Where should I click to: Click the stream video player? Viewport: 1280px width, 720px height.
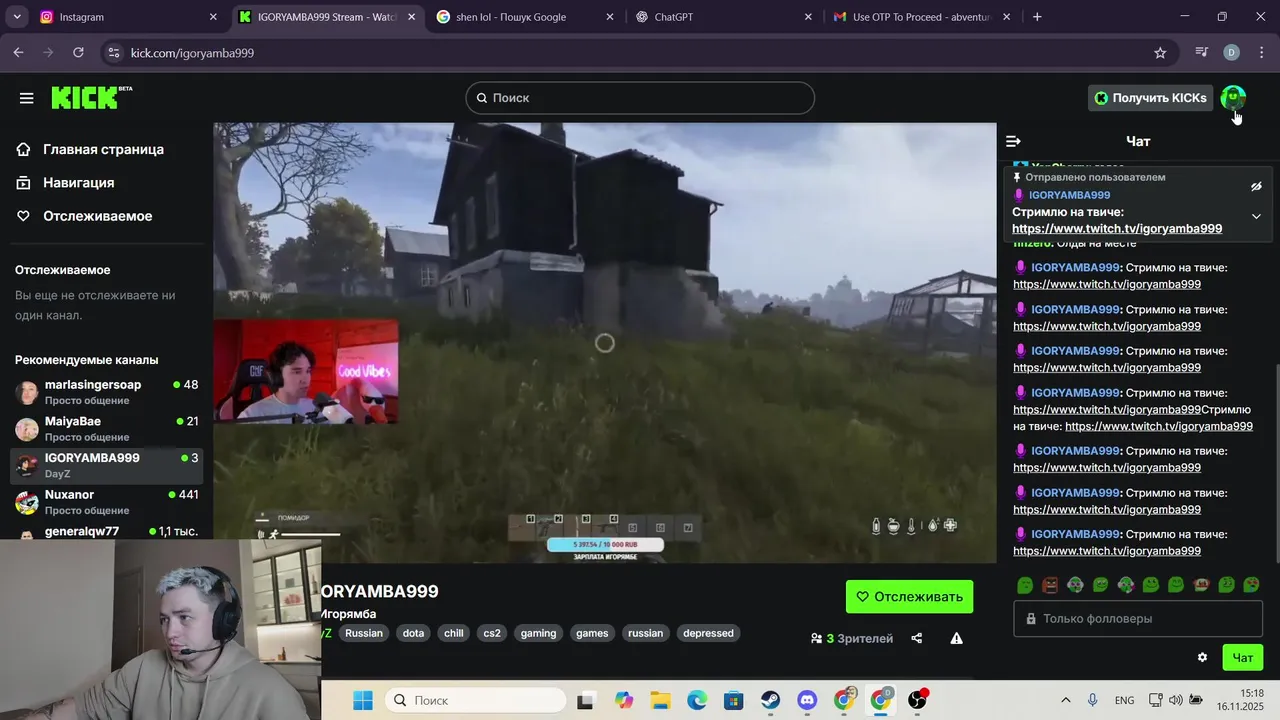click(x=605, y=343)
